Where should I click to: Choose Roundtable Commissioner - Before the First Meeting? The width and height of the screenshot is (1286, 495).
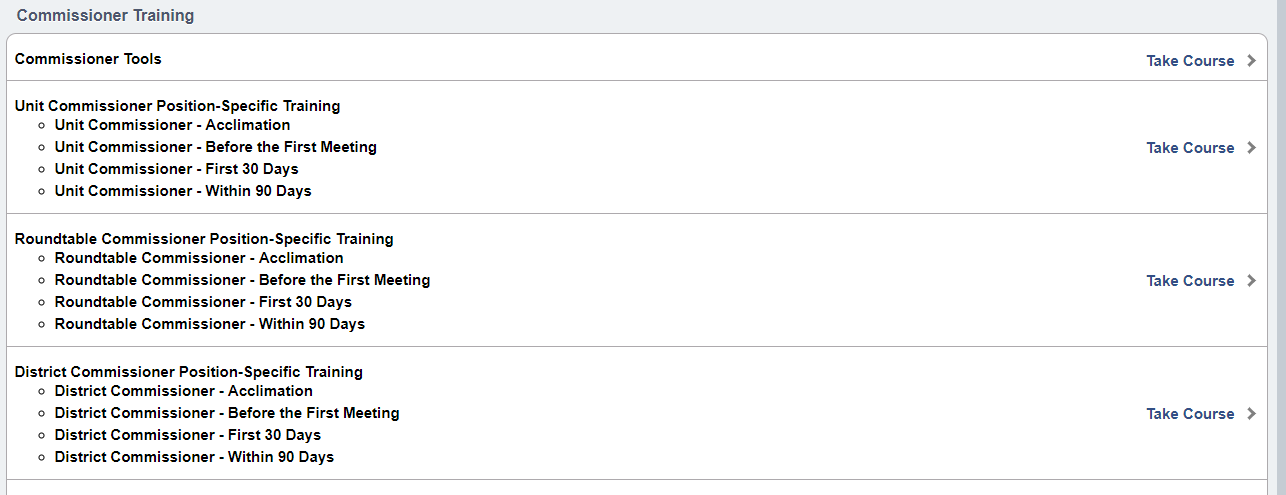[242, 280]
